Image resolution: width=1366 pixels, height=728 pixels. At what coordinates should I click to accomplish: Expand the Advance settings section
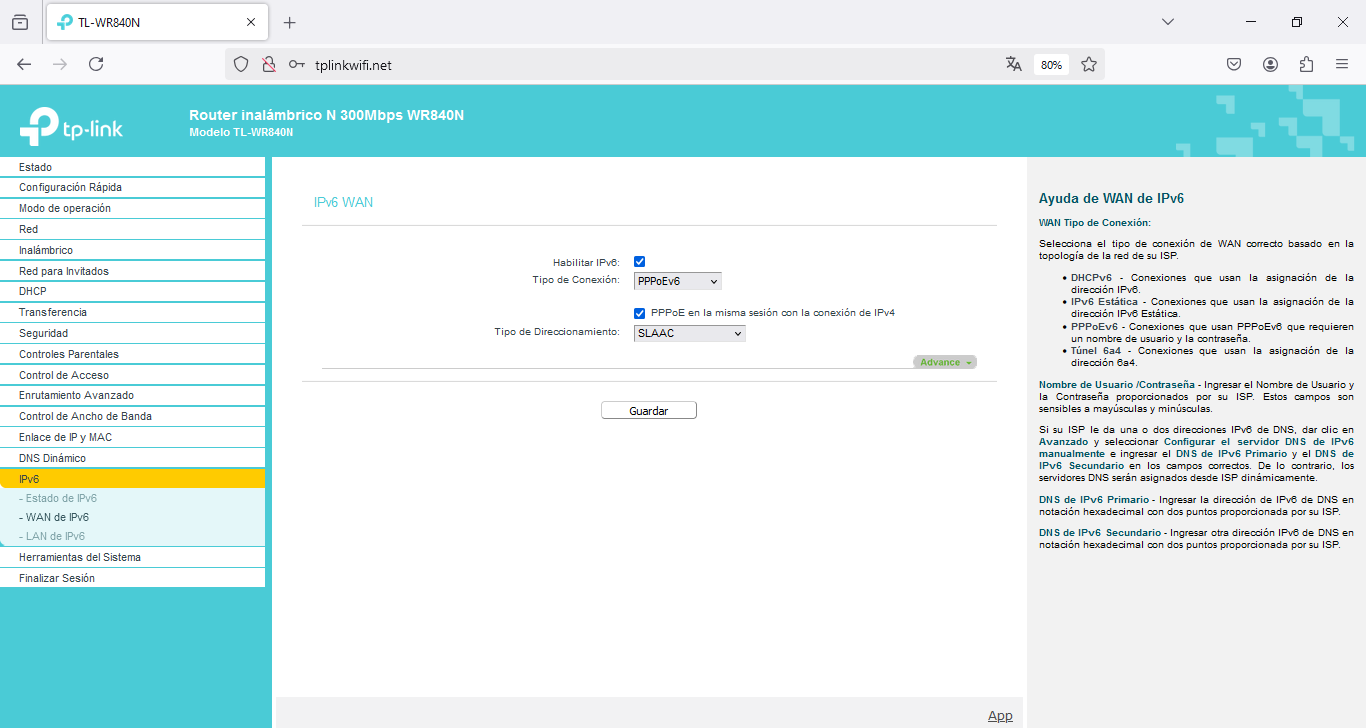pos(944,362)
